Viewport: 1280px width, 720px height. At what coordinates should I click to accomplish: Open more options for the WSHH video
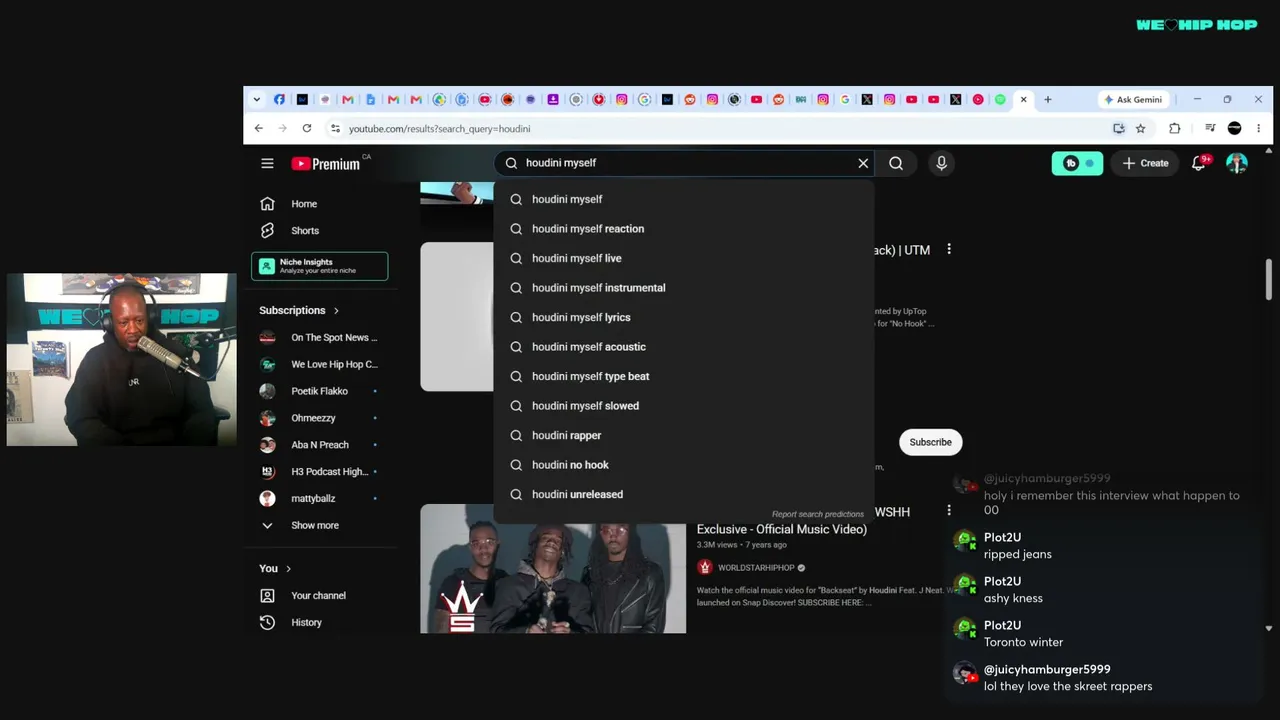pos(949,511)
